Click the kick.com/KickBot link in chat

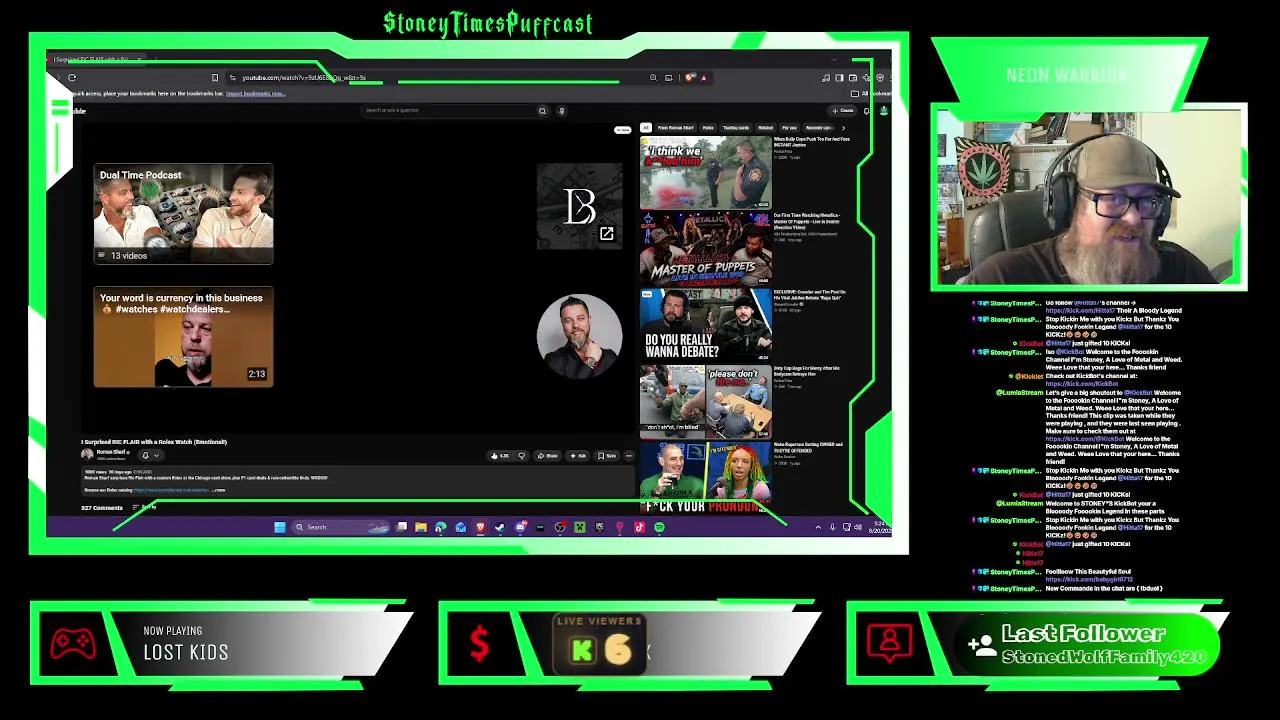(x=1082, y=384)
